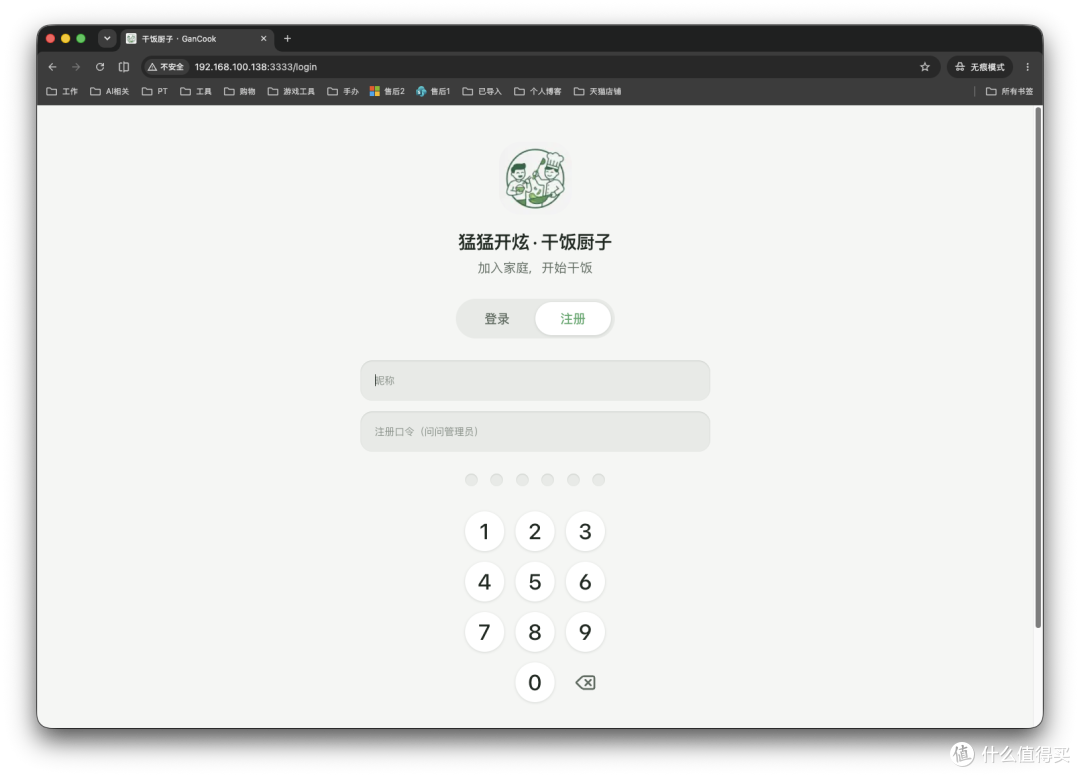The image size is (1080, 777).
Task: Click the browser forward arrow
Action: pyautogui.click(x=76, y=67)
